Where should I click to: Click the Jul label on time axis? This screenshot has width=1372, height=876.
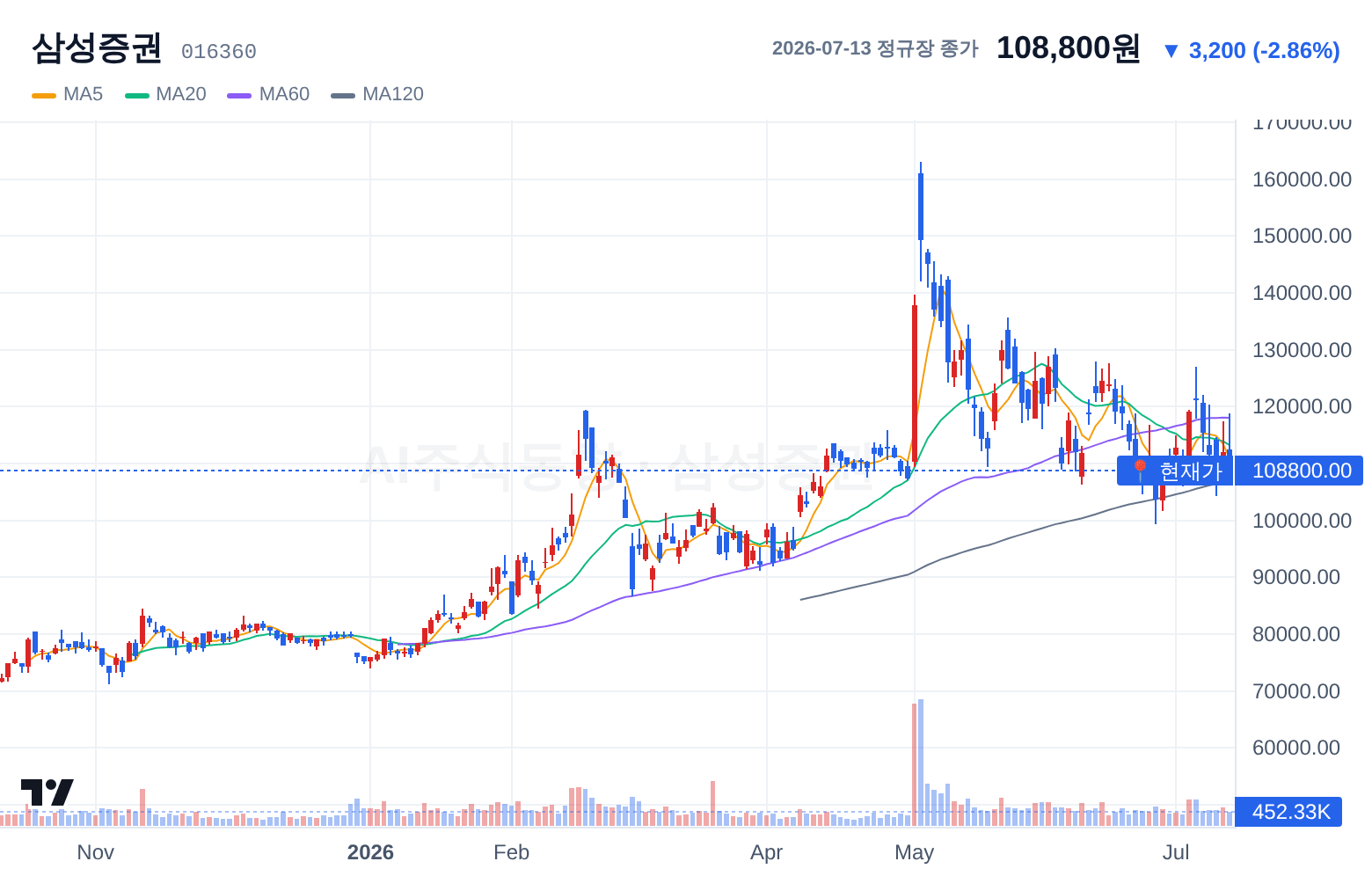(x=1176, y=852)
